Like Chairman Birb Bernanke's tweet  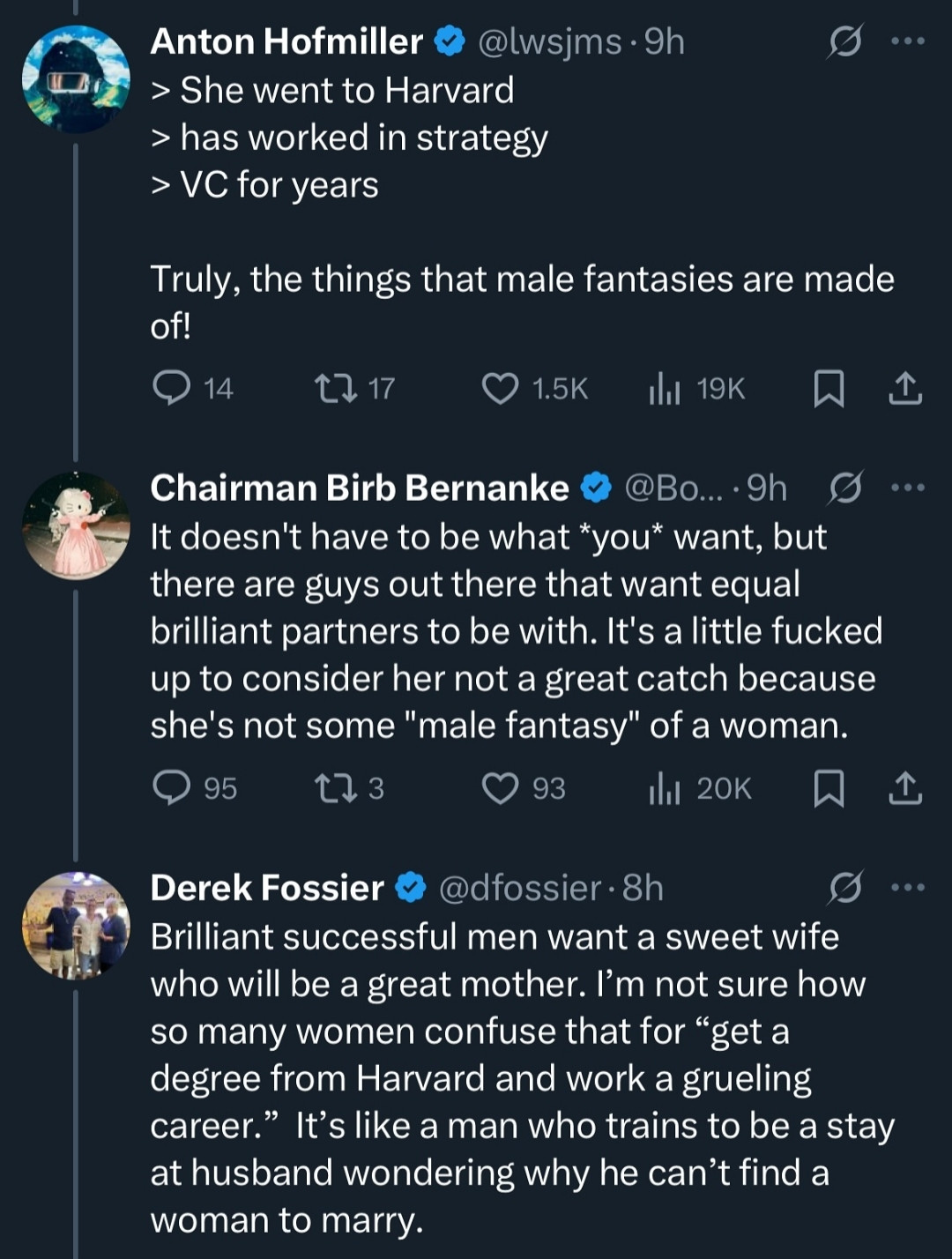501,788
